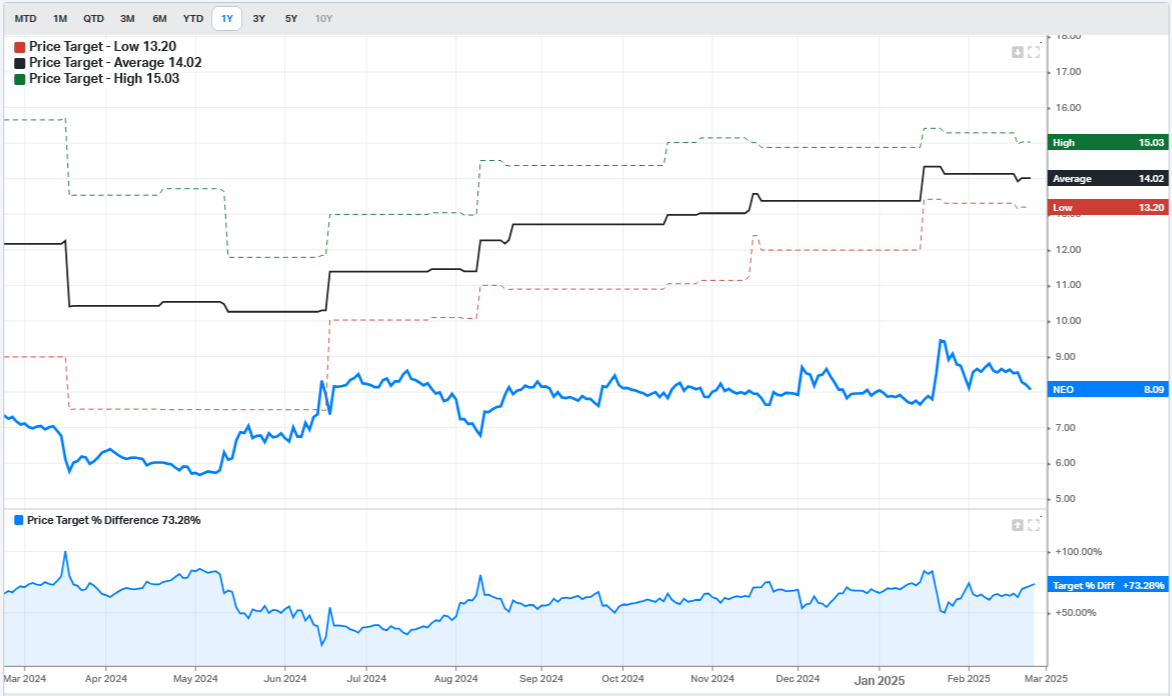Expand the price target chart to fullscreen

coord(1033,52)
